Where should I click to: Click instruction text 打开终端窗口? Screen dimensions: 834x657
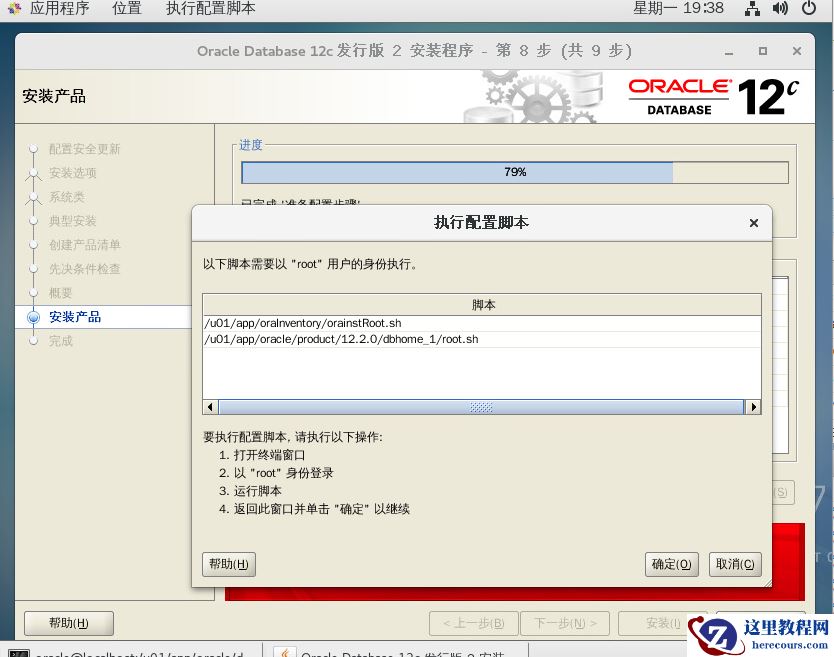pyautogui.click(x=269, y=455)
